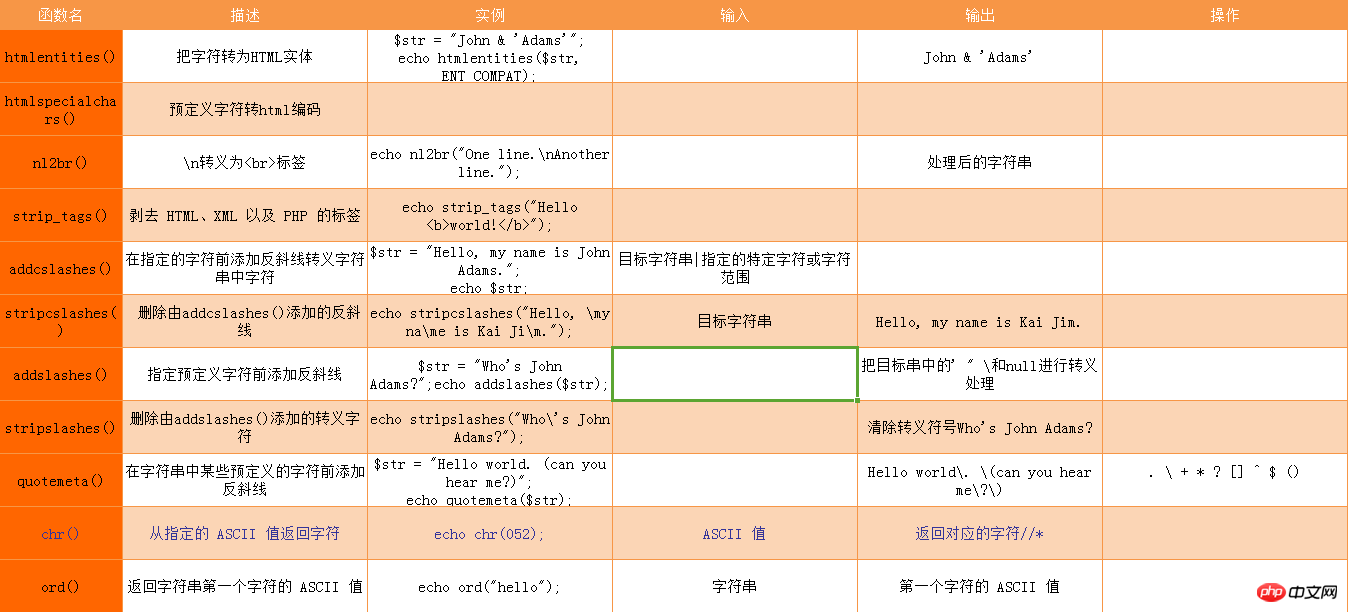Select the green-outlined empty input cell in addslashes row
Image resolution: width=1348 pixels, height=612 pixels.
[x=735, y=374]
